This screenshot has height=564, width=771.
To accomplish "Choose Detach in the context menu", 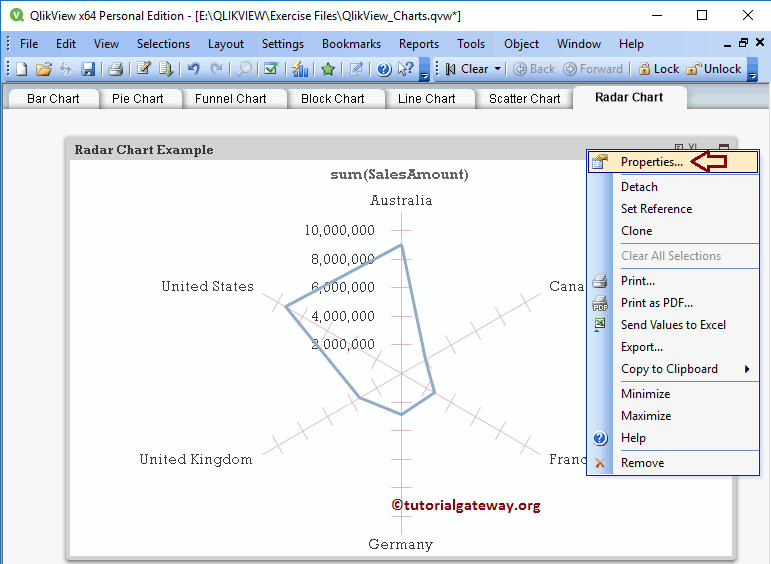I will [x=673, y=187].
